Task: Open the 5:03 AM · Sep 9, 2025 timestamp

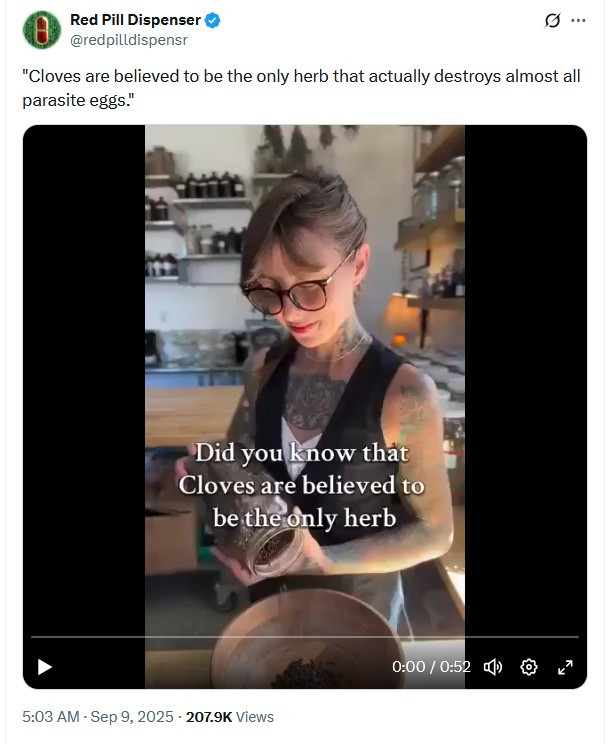Action: (98, 716)
